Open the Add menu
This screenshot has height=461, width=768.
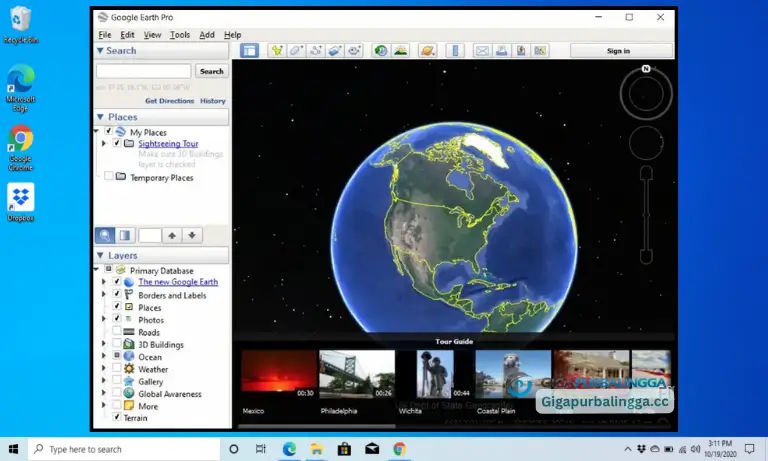tap(207, 35)
